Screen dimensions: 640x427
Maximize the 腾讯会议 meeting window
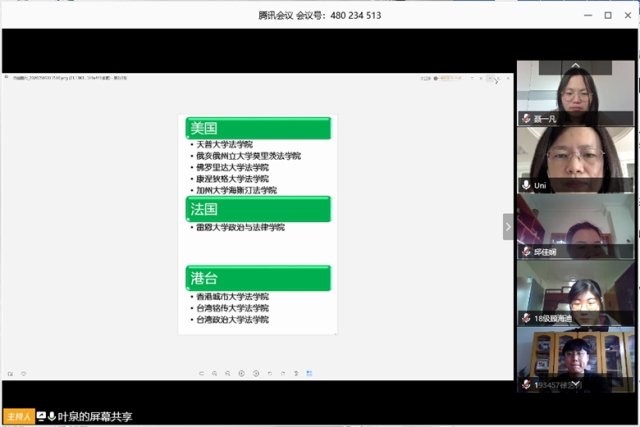point(607,15)
